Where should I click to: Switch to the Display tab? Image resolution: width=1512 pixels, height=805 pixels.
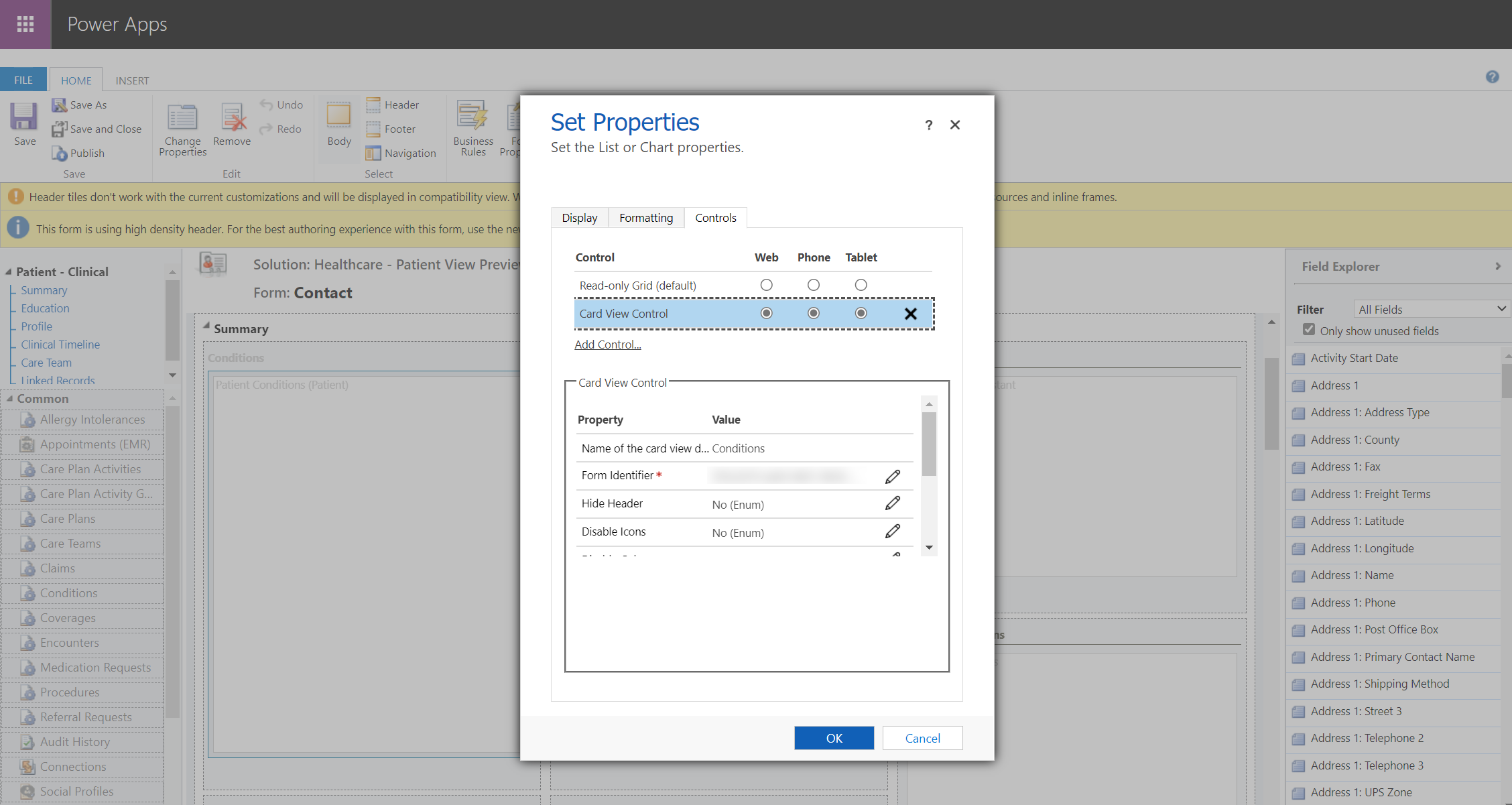tap(579, 218)
